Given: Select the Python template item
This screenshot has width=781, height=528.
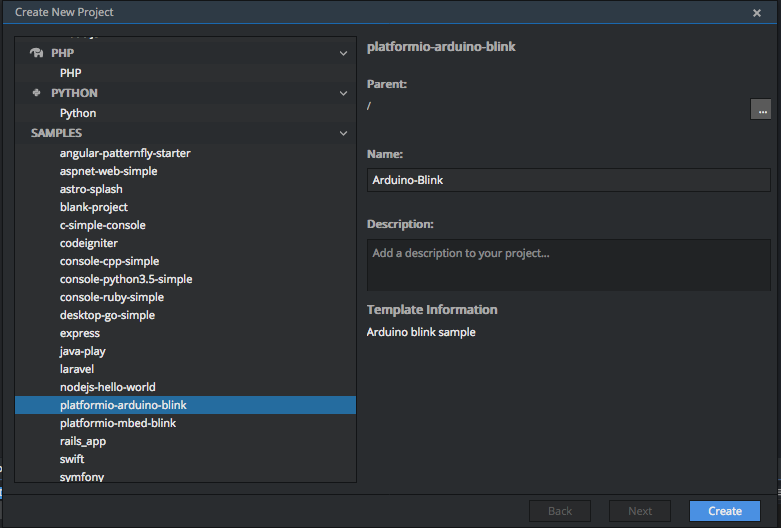Looking at the screenshot, I should point(185,113).
